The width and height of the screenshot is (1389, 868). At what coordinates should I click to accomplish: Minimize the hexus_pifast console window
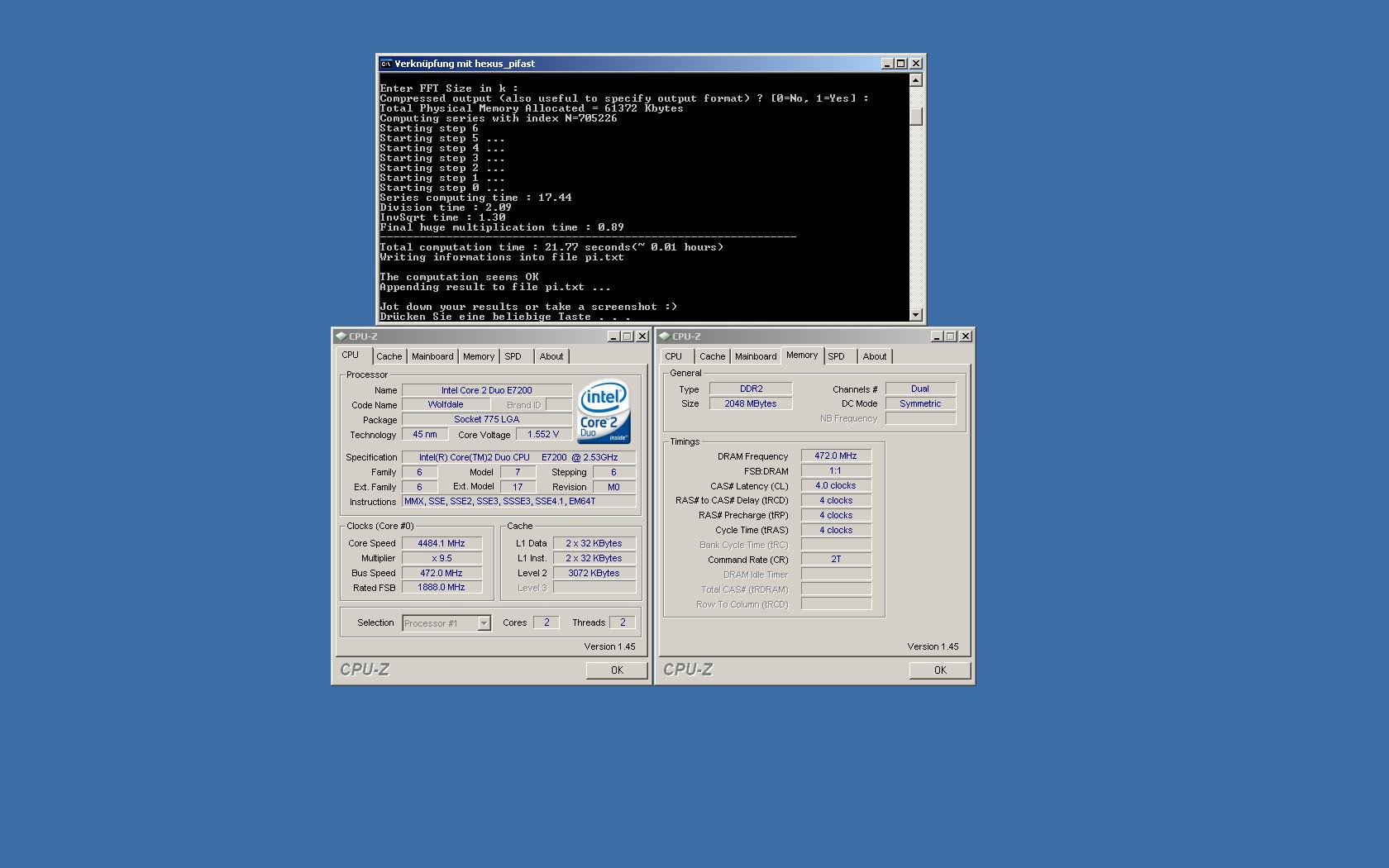pos(887,64)
